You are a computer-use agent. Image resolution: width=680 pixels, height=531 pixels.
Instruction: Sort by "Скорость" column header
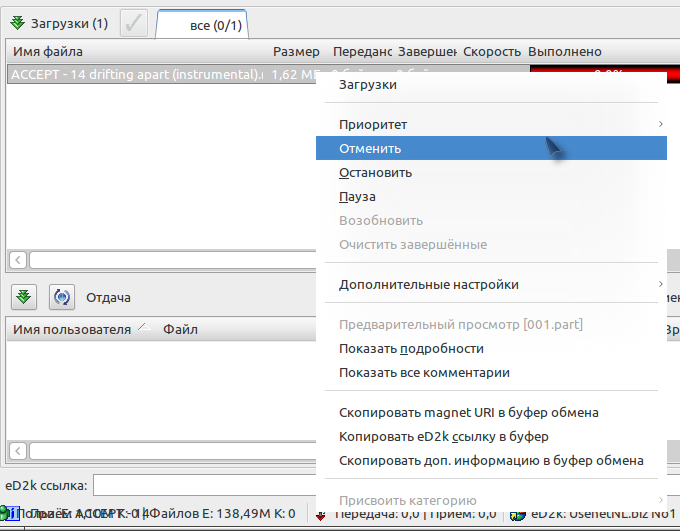tap(491, 52)
